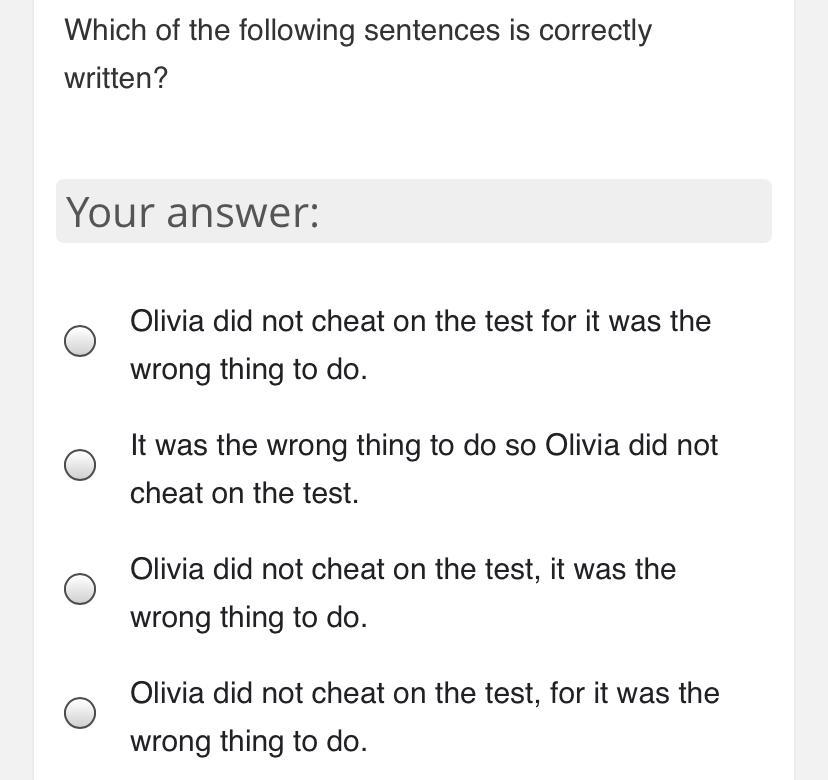Click the answer text 'Olivia did not cheat on the test, it was the'

click(402, 570)
